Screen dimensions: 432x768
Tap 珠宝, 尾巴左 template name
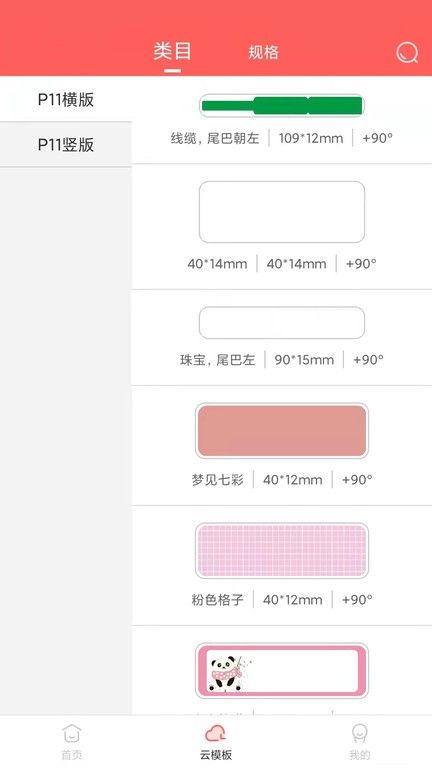pyautogui.click(x=217, y=360)
